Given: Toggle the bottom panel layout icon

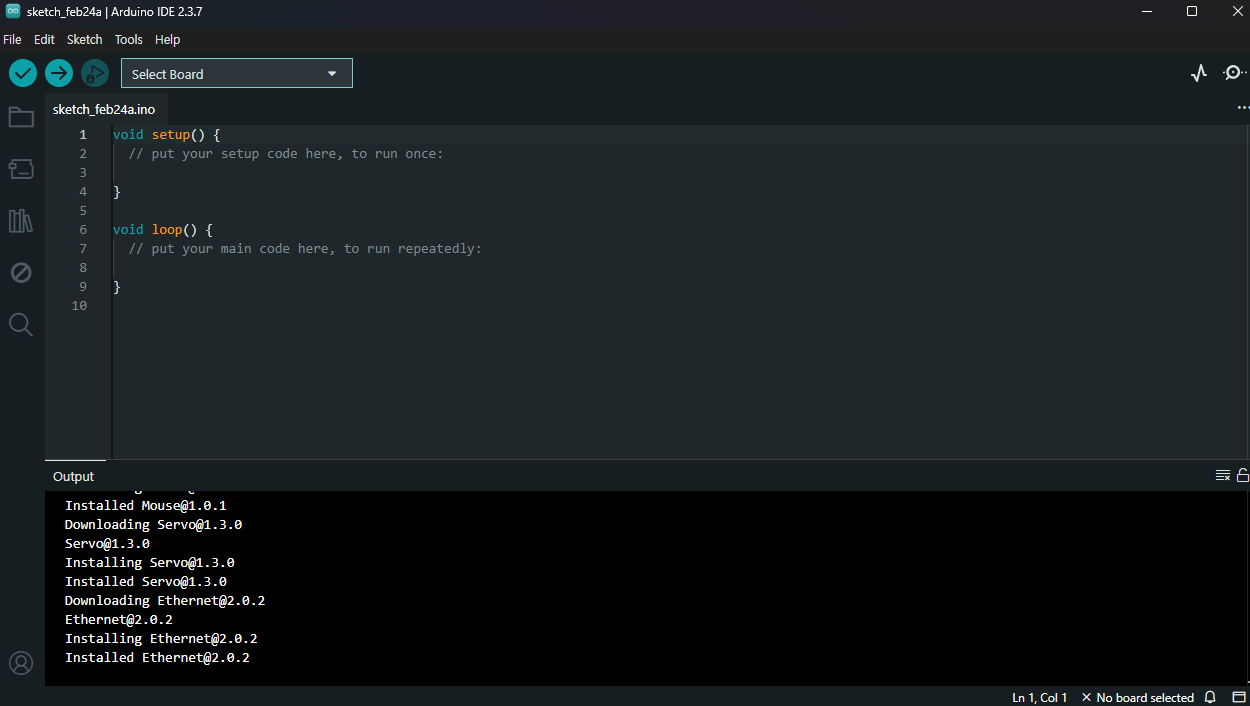Looking at the screenshot, I should coord(1239,697).
